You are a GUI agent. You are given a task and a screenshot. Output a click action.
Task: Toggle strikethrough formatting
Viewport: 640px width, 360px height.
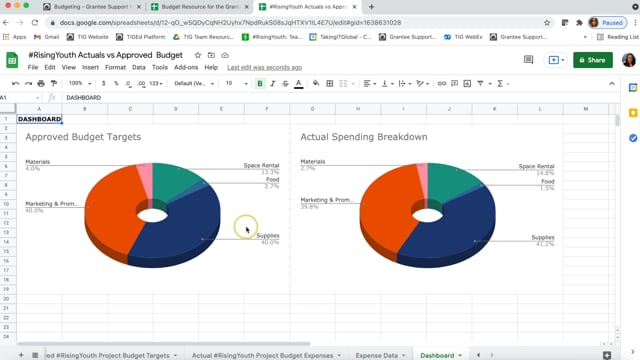click(285, 84)
